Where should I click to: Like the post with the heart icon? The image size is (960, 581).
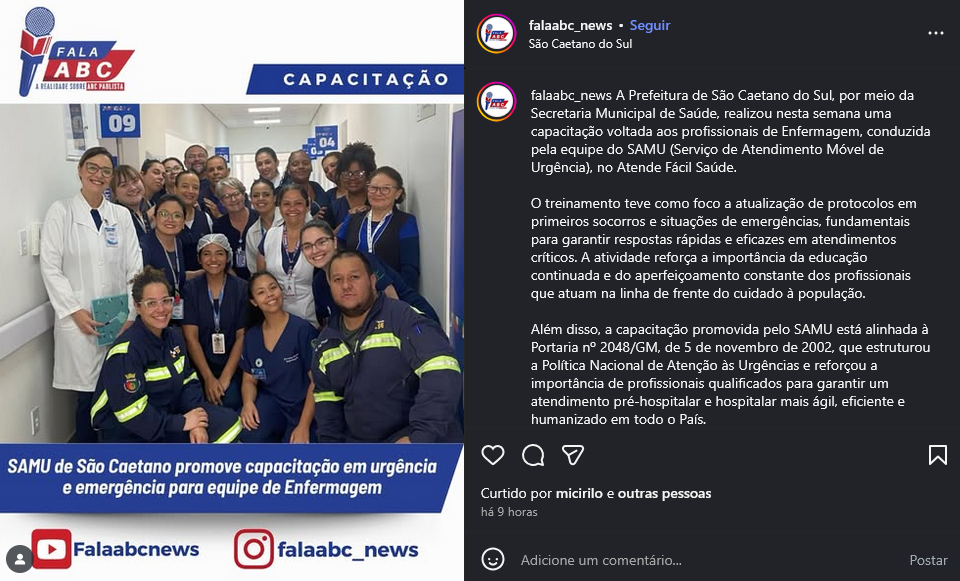point(493,455)
